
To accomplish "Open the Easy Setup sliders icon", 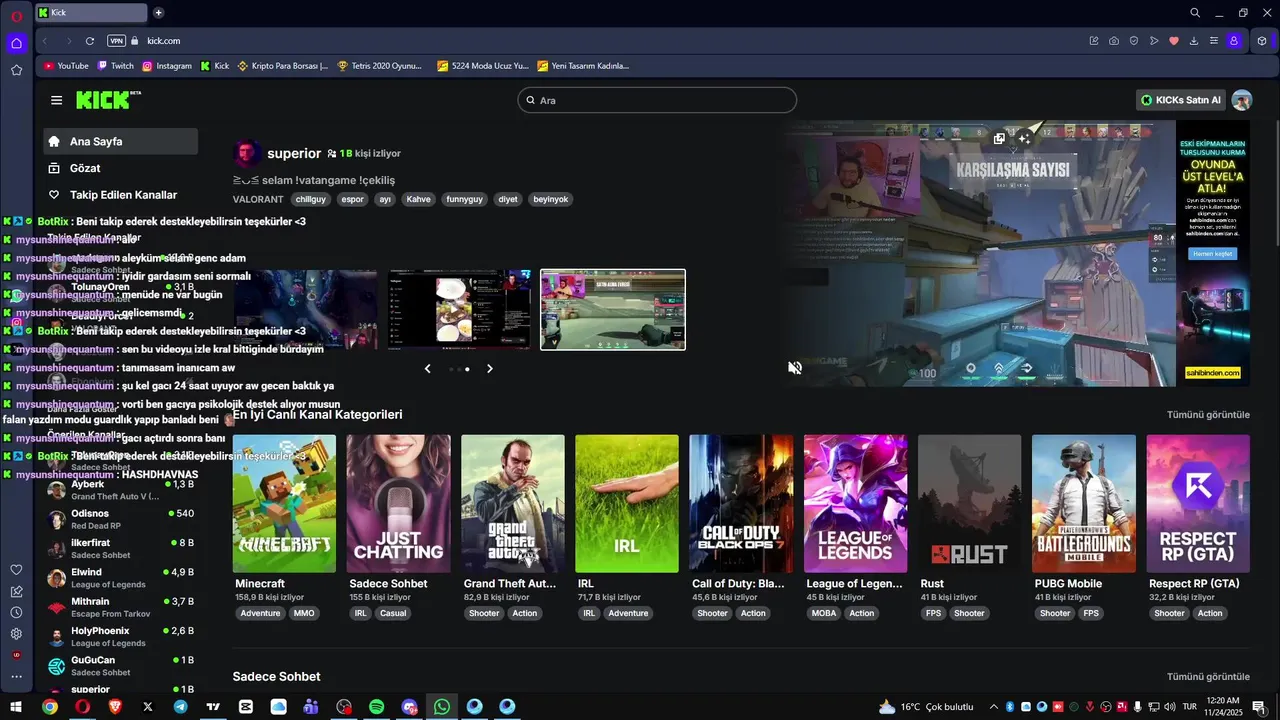I will pos(1214,41).
